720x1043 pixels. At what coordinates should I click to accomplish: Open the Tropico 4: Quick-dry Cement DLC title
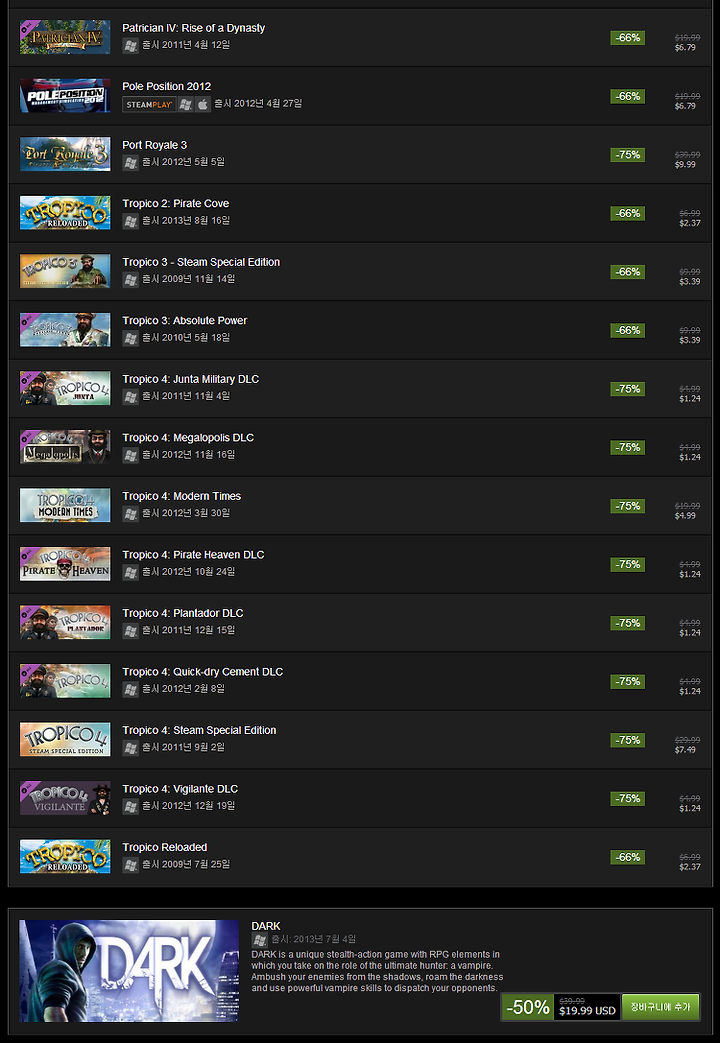tap(203, 672)
